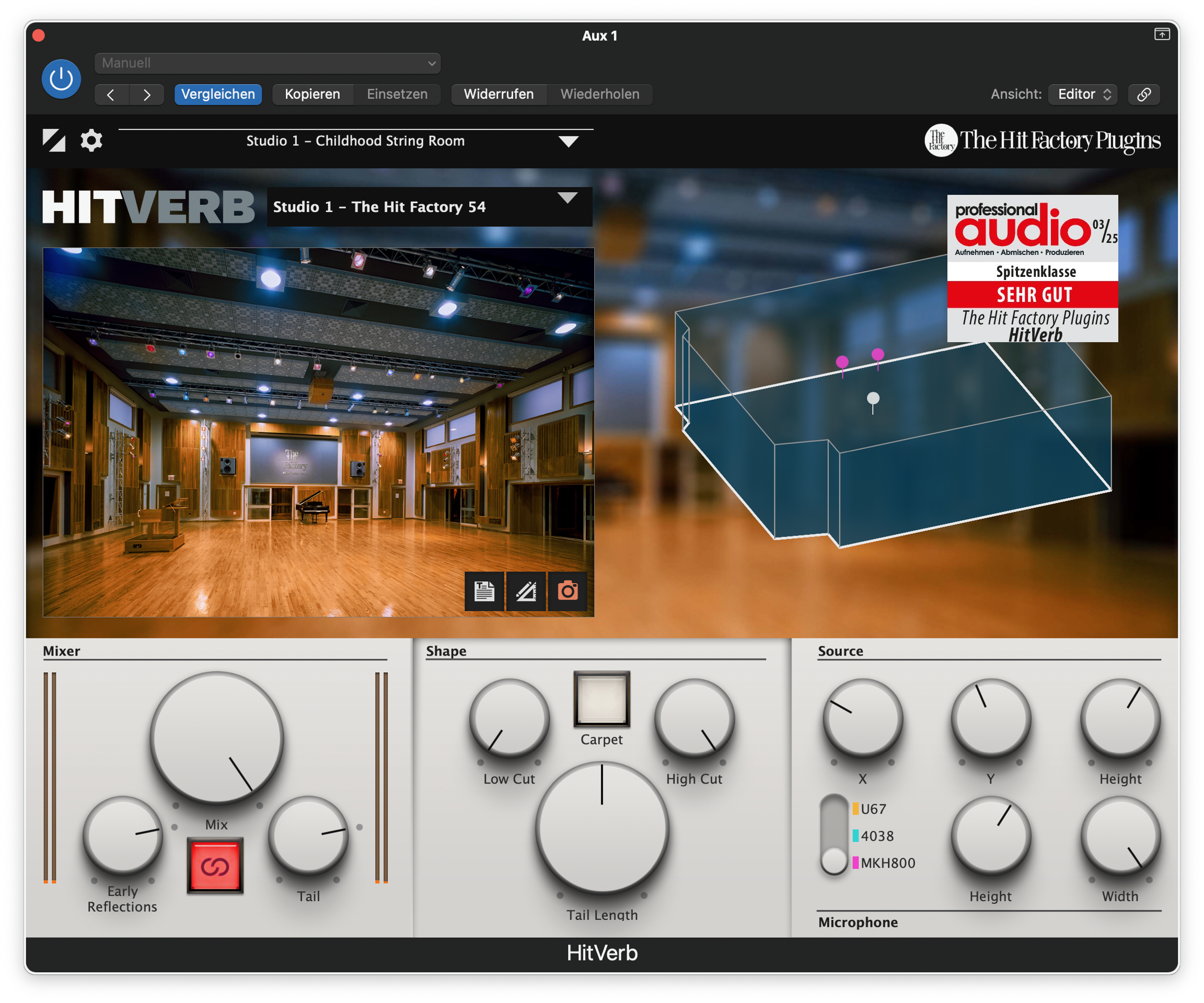Show room dimensions ruler icon
The height and width of the screenshot is (1003, 1204).
(x=526, y=591)
